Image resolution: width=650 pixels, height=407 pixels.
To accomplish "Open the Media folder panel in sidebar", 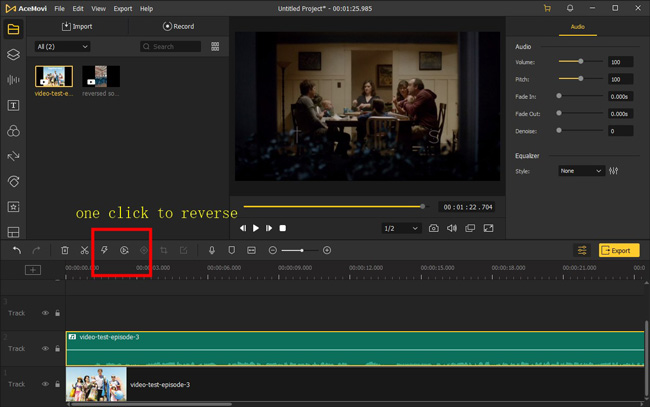I will [13, 29].
